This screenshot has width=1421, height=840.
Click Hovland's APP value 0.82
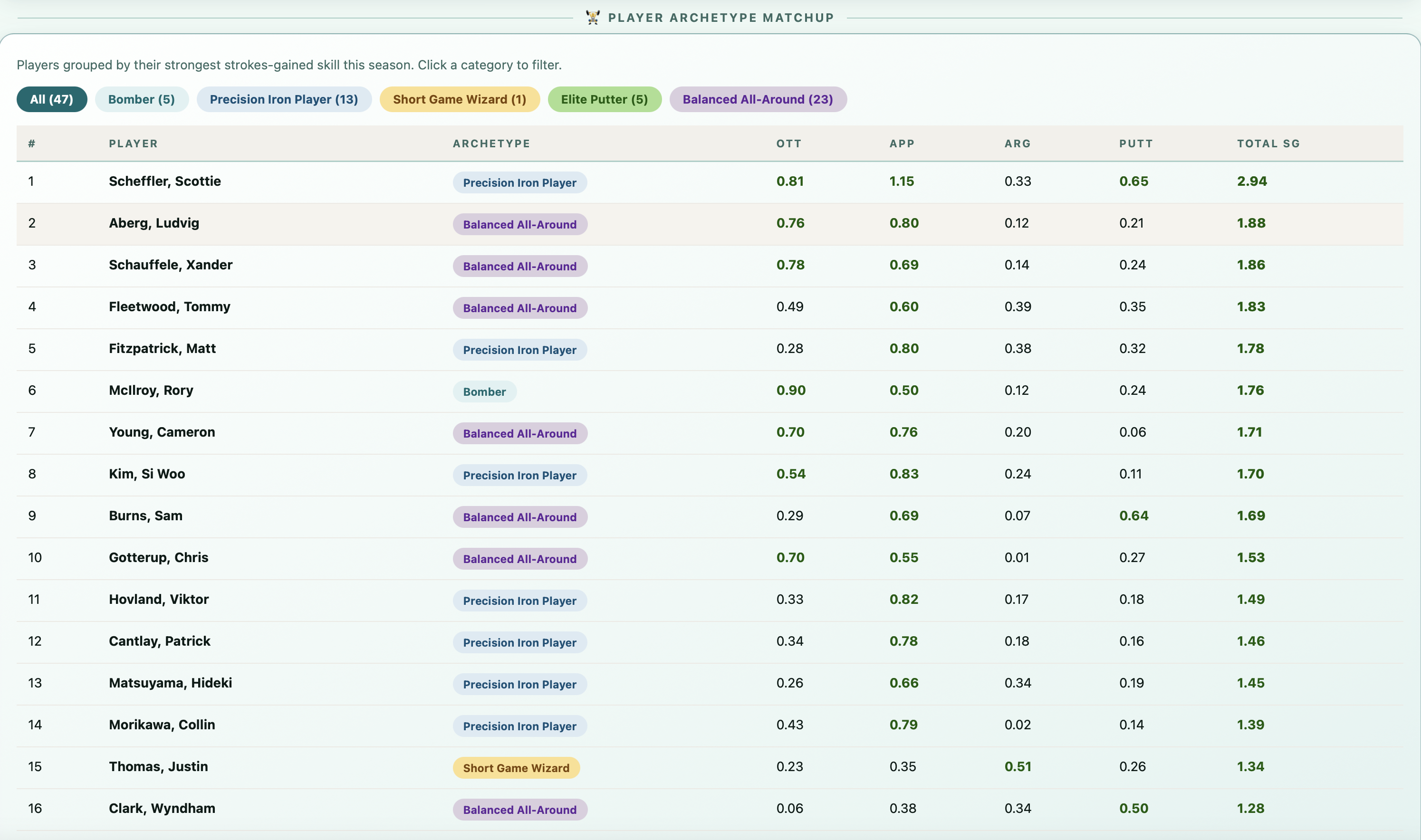click(903, 600)
